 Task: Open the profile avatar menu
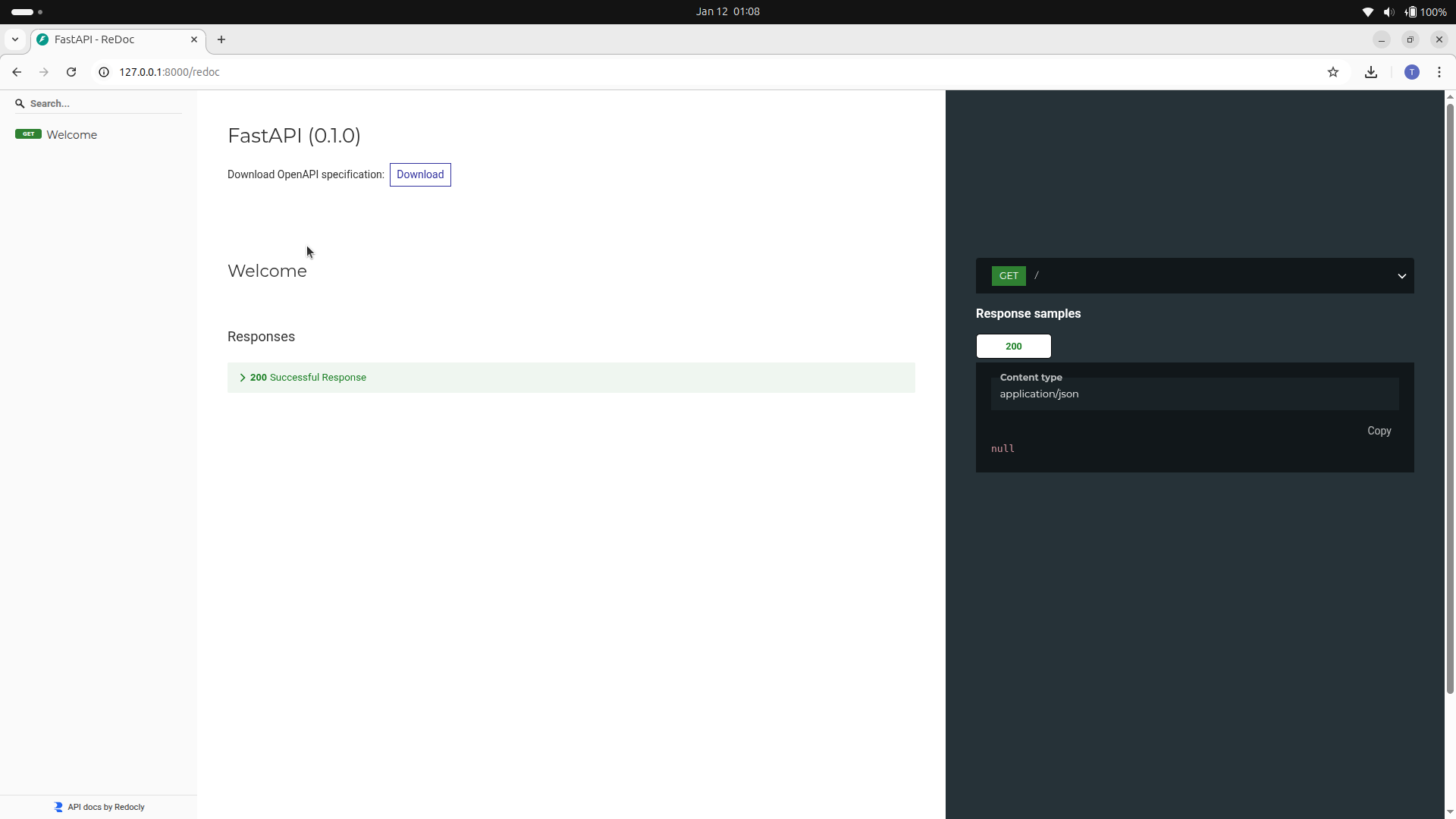pos(1411,72)
